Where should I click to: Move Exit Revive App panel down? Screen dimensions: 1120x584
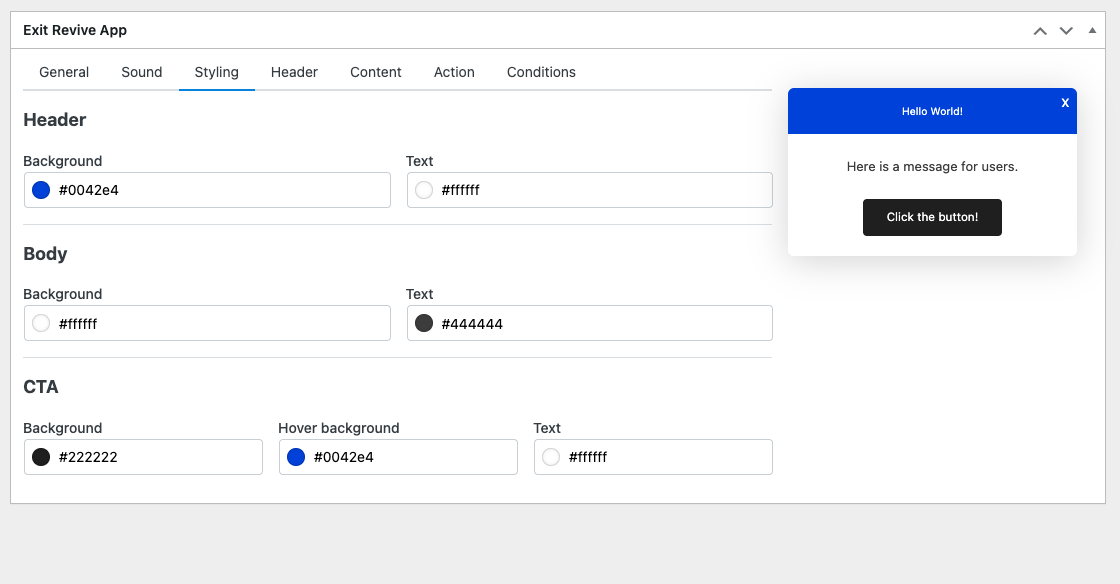[1066, 31]
